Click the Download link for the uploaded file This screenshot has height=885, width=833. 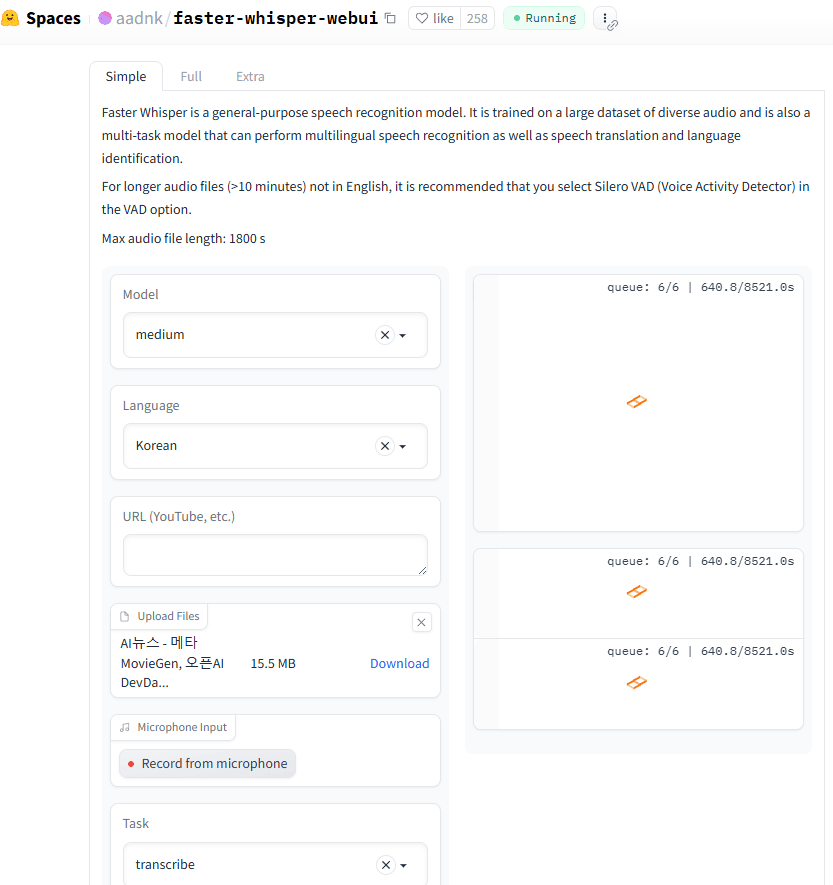tap(400, 663)
